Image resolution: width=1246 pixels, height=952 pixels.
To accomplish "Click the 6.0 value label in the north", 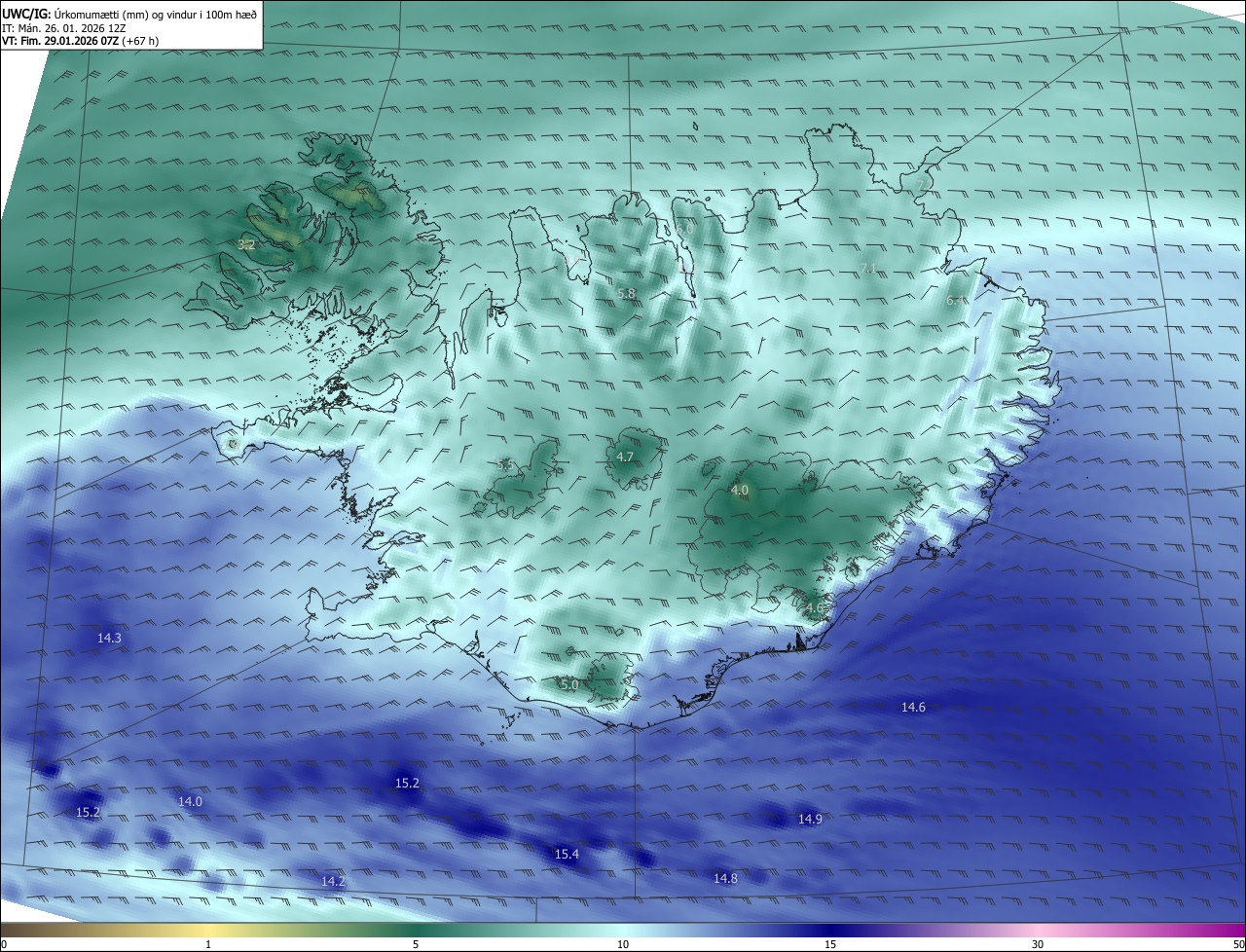I will click(685, 228).
